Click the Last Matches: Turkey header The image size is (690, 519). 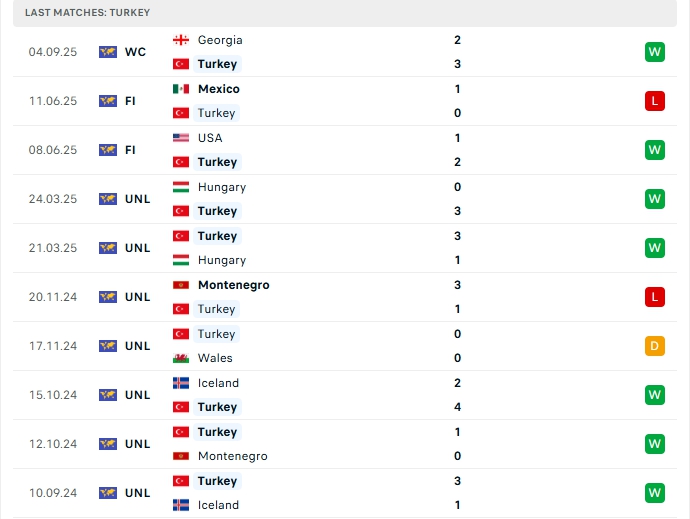[x=88, y=12]
